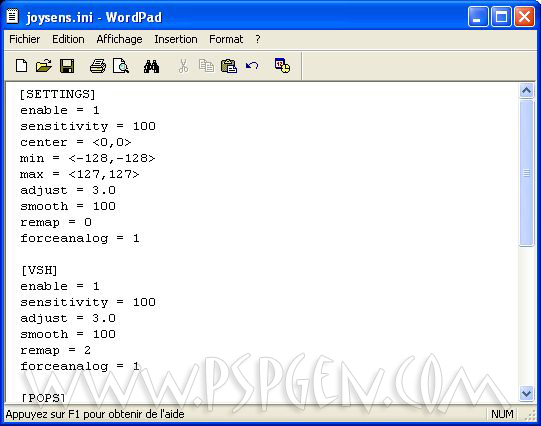Click the 'remap = 2' line
Viewport: 541px width, 426px height.
pos(56,350)
